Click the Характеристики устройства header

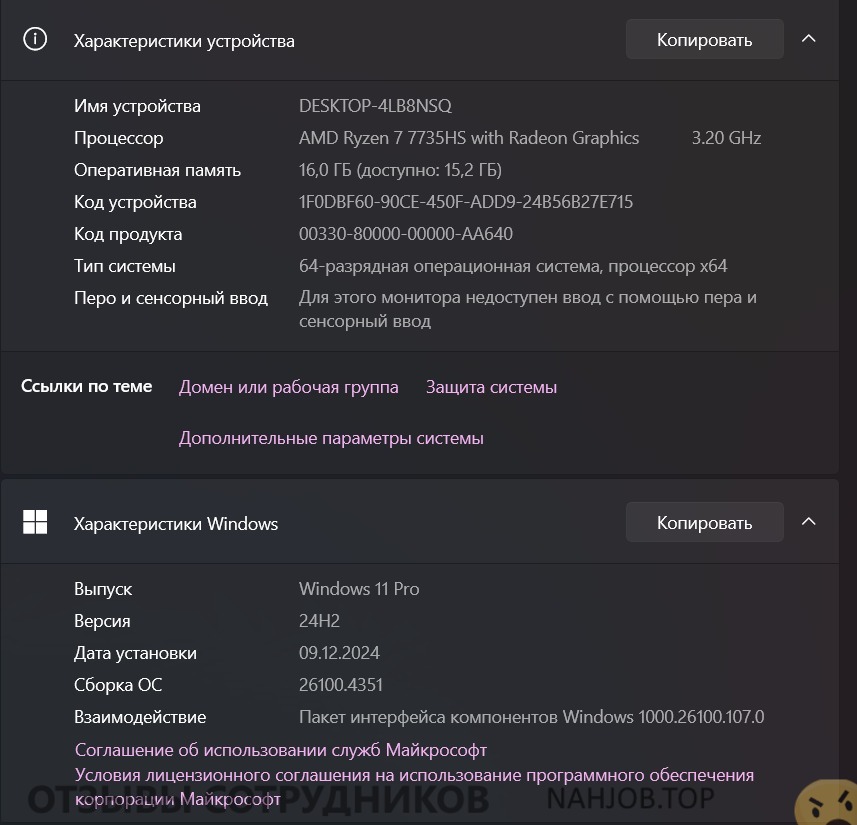pyautogui.click(x=184, y=41)
